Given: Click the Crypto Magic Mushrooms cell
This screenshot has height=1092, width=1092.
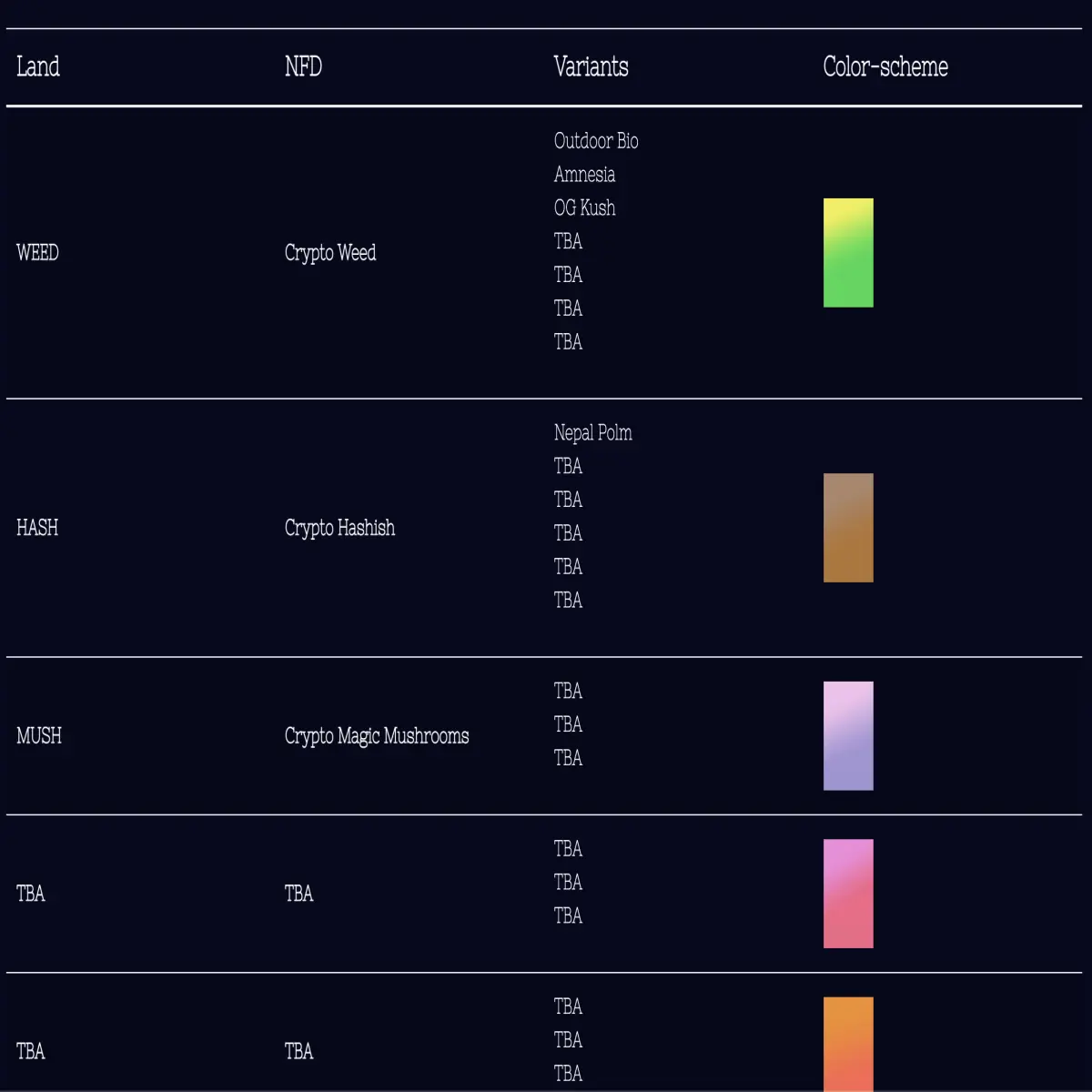Looking at the screenshot, I should point(377,736).
